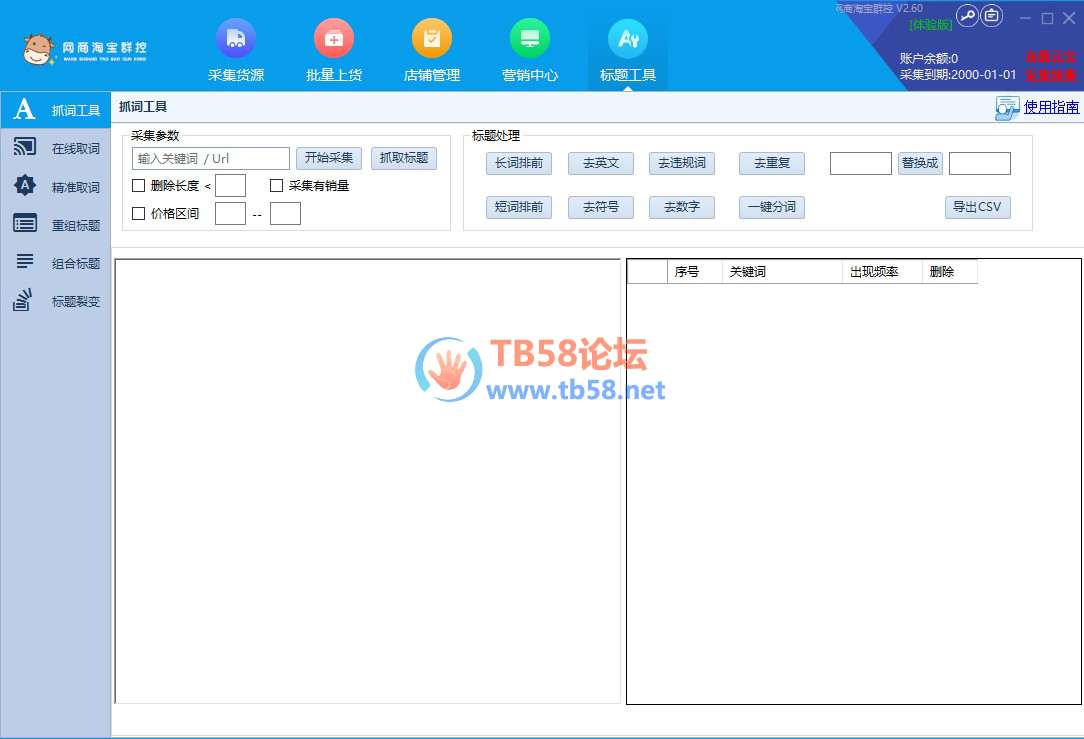Click the 短词排前 button

(x=519, y=207)
